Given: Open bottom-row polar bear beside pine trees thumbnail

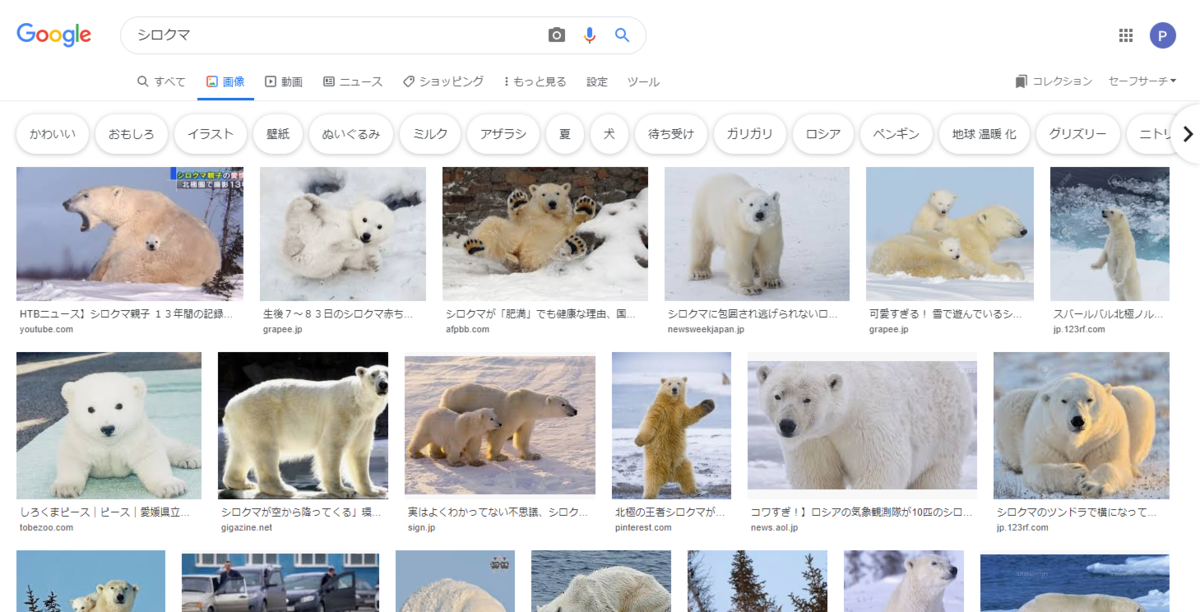Looking at the screenshot, I should click(x=757, y=582).
